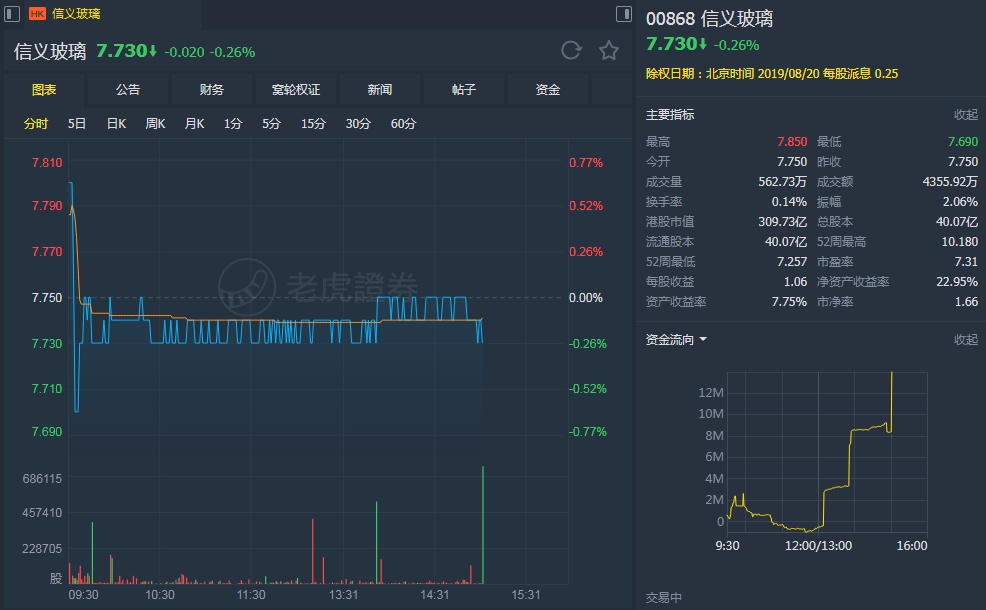Click the 振幅 value 2.06%
This screenshot has height=610, width=986.
960,202
